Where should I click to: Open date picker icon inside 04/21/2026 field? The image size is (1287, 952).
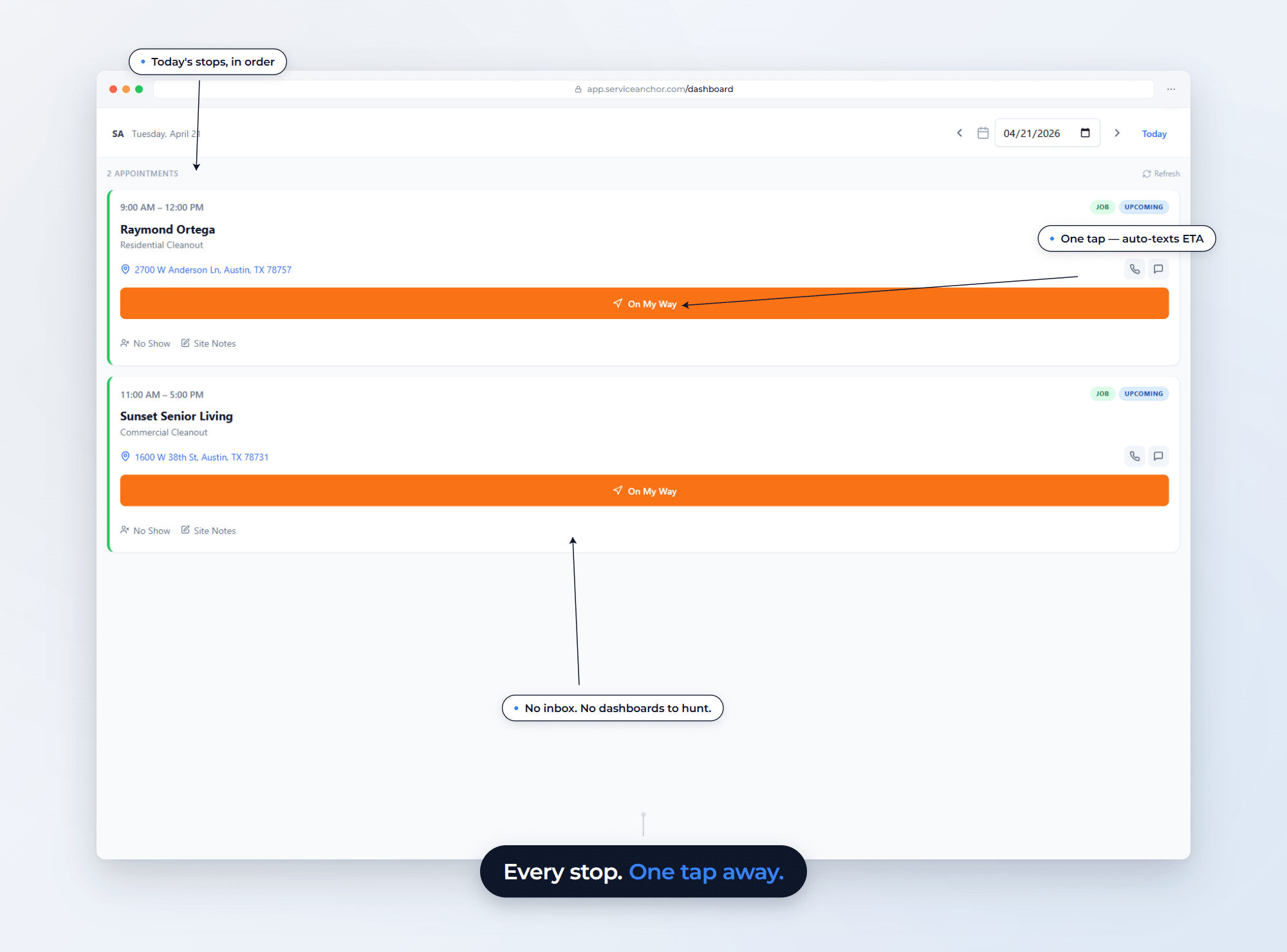point(1085,133)
